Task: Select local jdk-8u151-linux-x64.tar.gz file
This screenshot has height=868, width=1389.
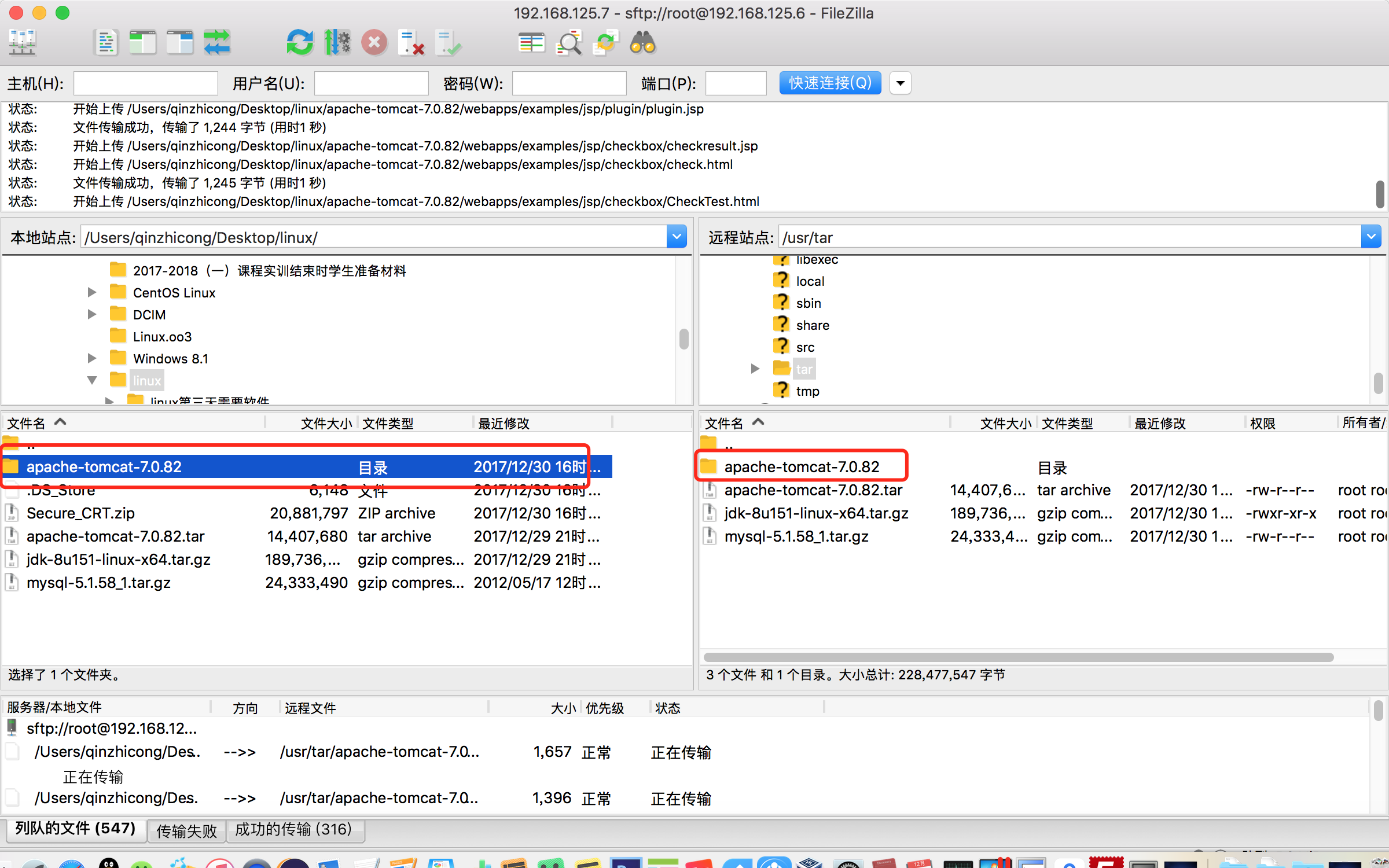Action: coord(307,560)
